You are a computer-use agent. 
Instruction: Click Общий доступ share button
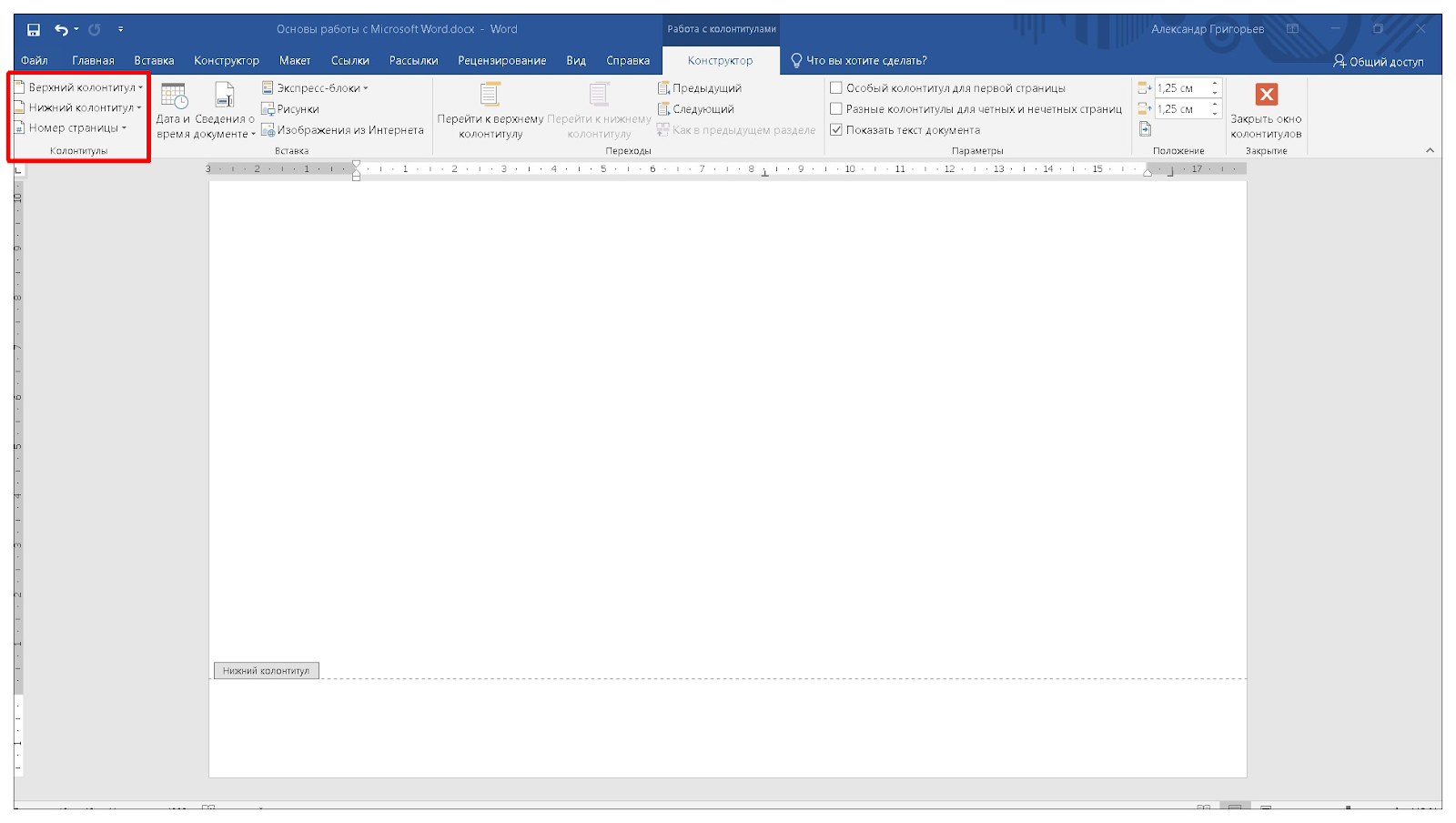[1378, 62]
